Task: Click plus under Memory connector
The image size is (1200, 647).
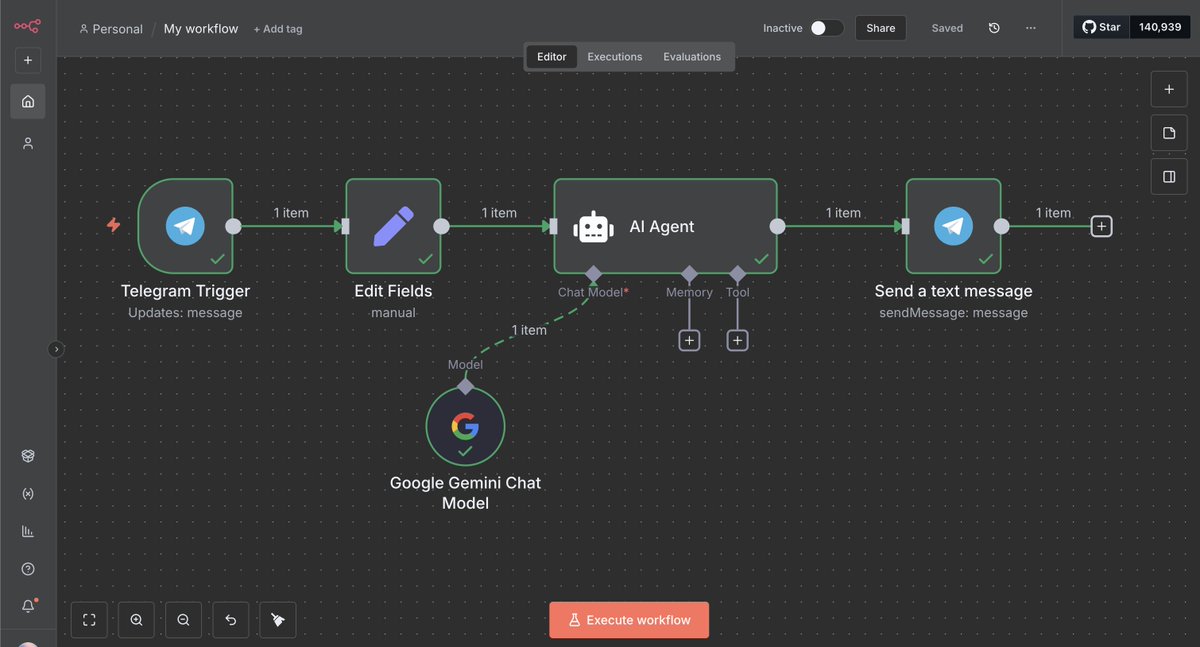Action: click(x=689, y=341)
